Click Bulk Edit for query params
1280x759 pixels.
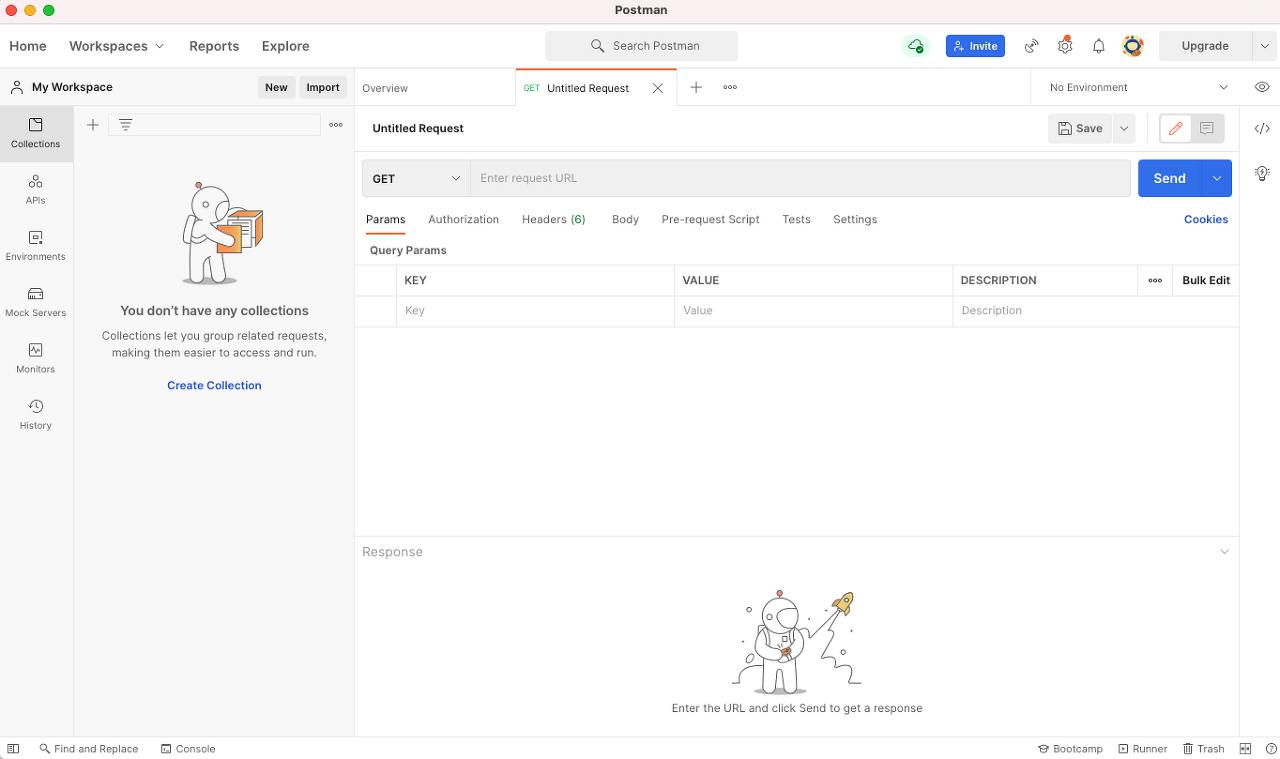(1206, 280)
